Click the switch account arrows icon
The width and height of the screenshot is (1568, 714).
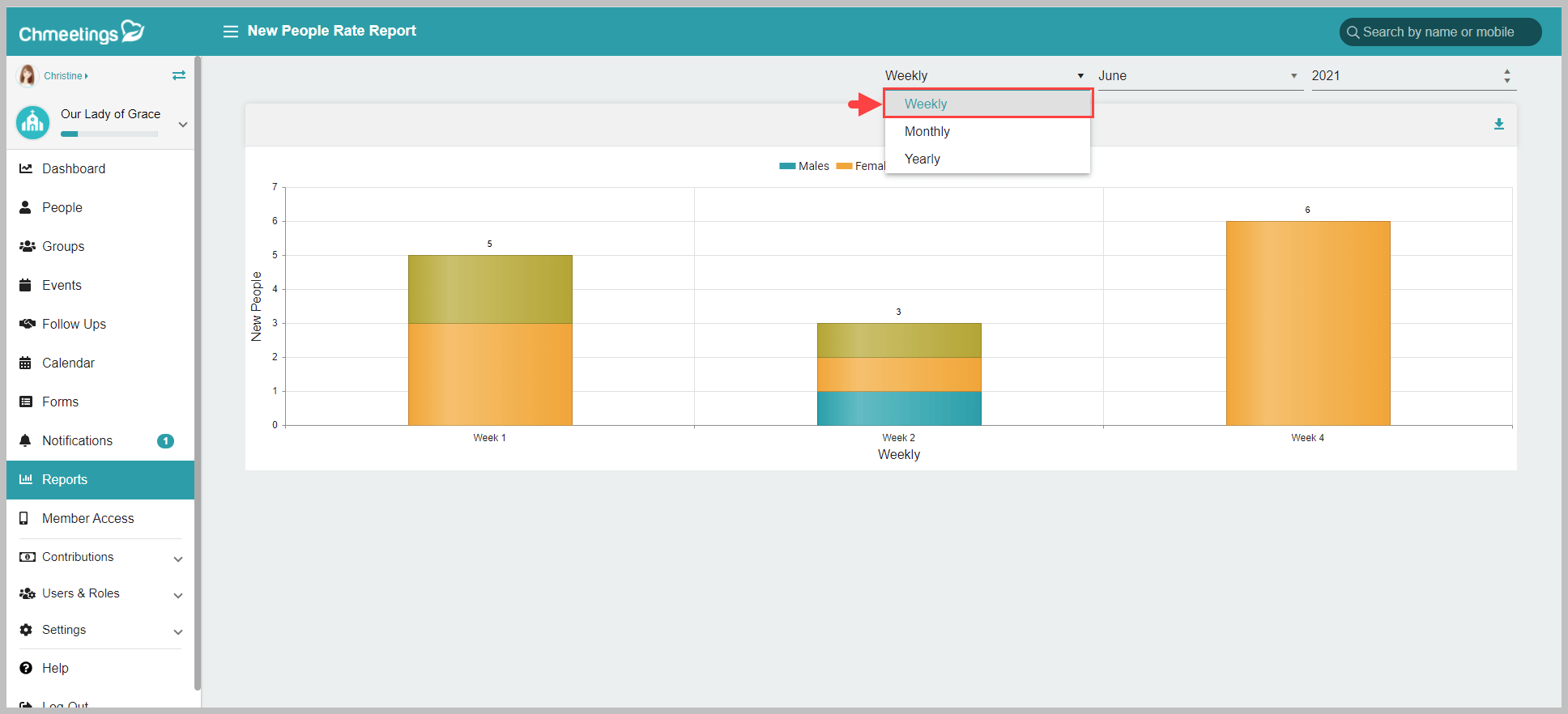point(179,75)
